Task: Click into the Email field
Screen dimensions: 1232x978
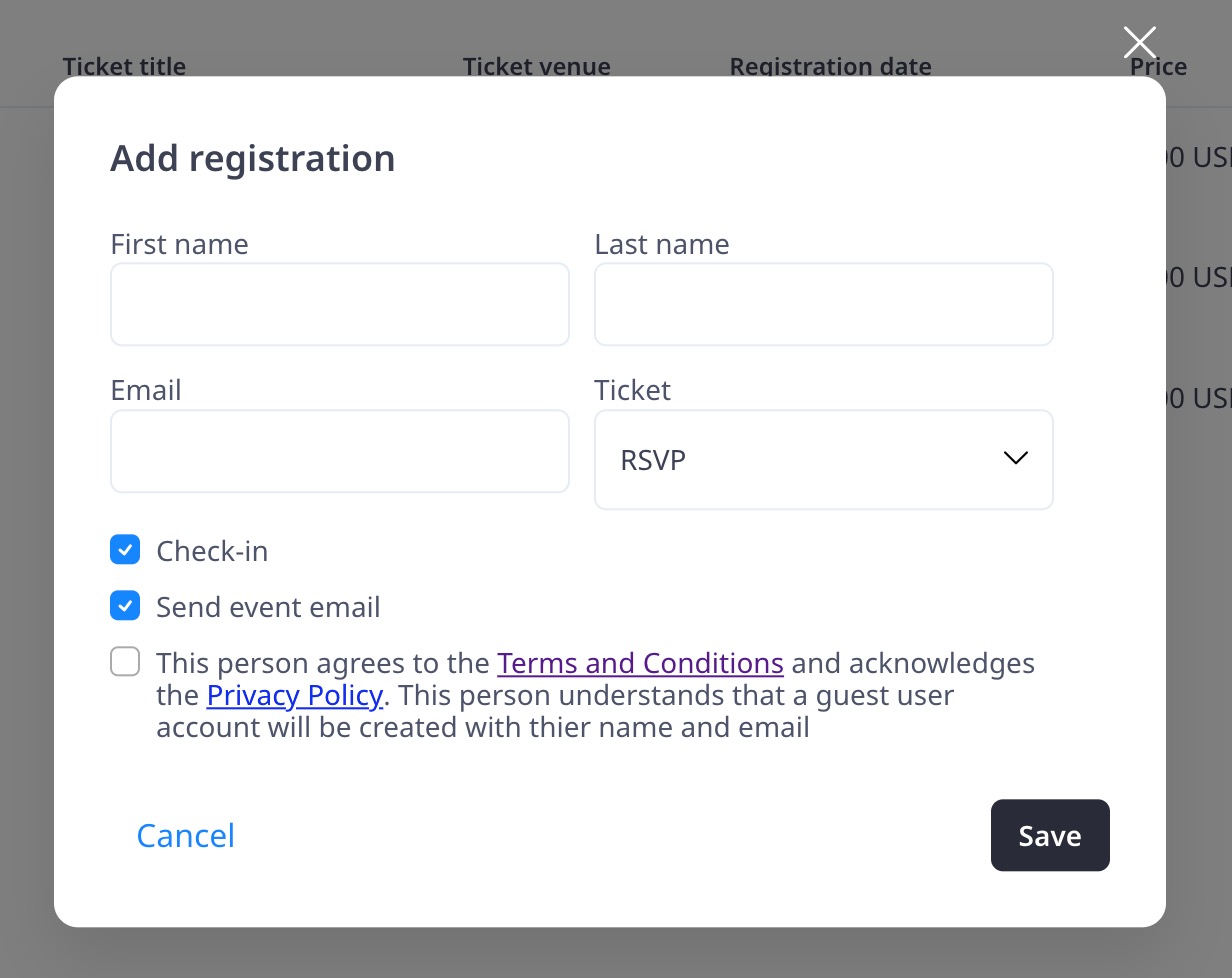Action: point(339,451)
